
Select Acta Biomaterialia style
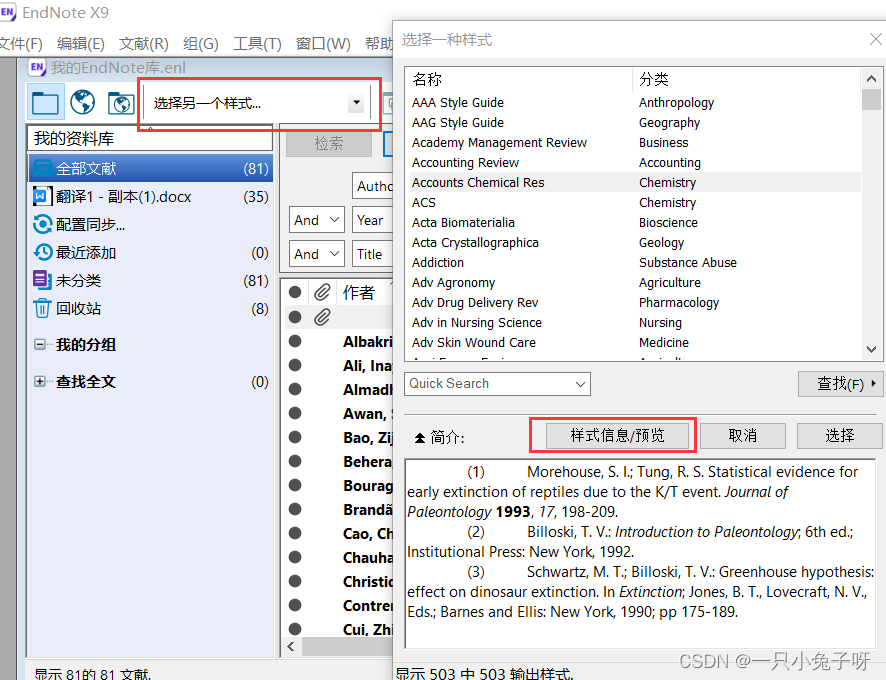click(635, 223)
